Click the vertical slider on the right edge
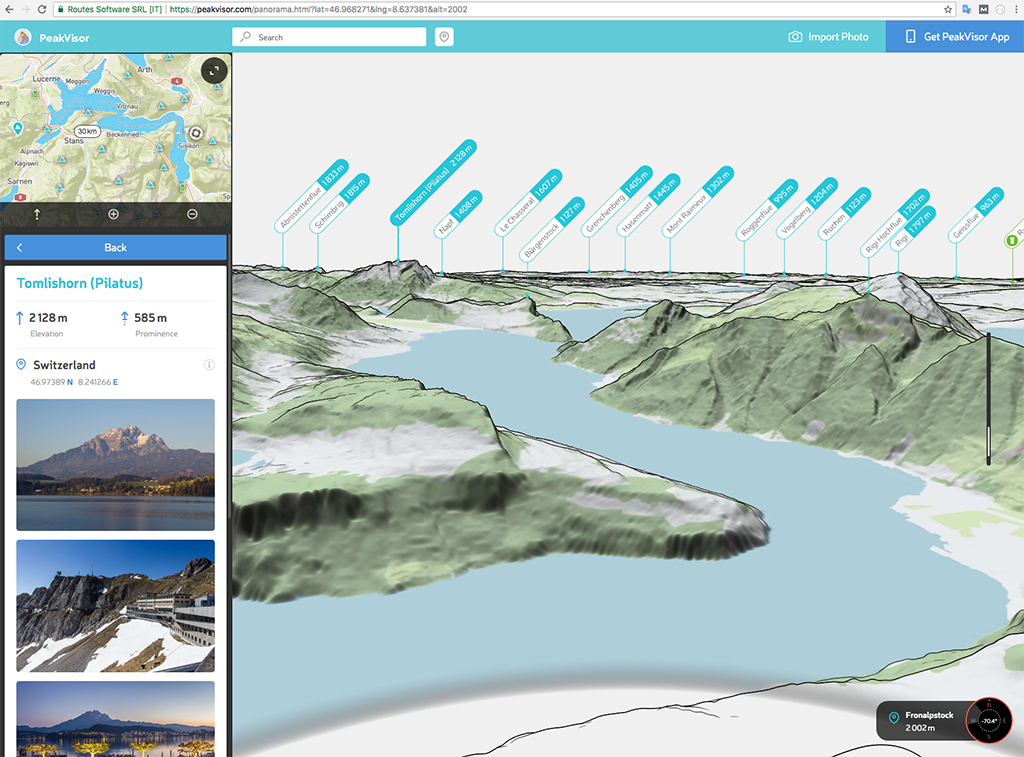 click(x=988, y=400)
